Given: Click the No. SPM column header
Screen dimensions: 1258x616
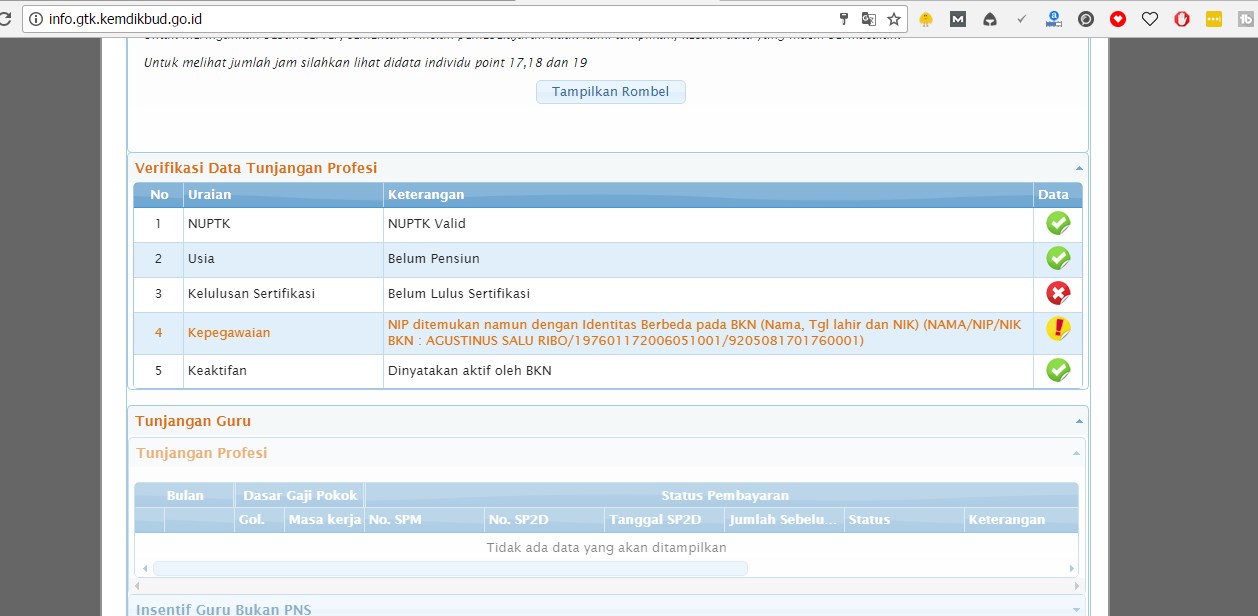Looking at the screenshot, I should [424, 520].
